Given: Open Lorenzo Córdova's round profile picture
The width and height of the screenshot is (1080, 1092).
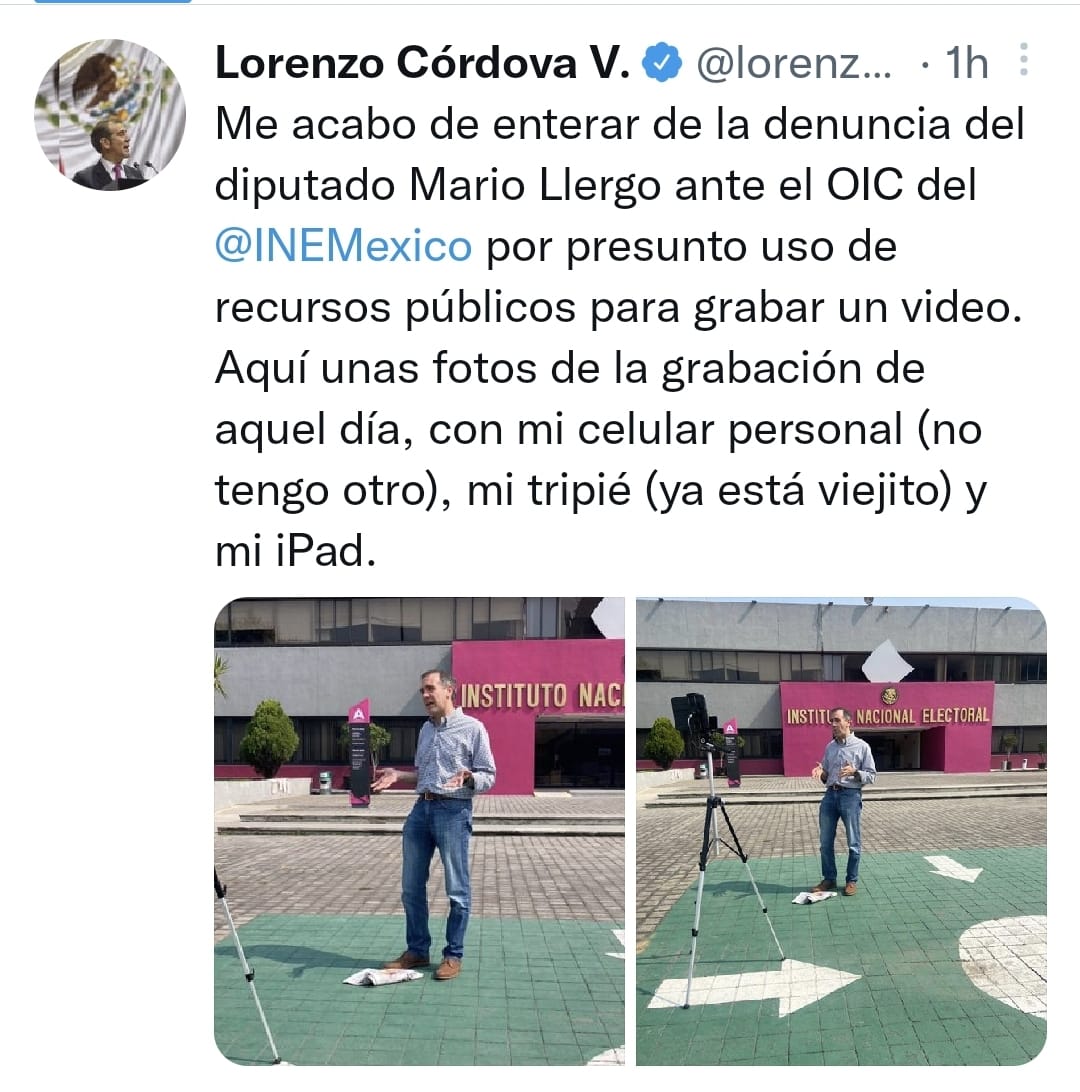Looking at the screenshot, I should pyautogui.click(x=110, y=115).
